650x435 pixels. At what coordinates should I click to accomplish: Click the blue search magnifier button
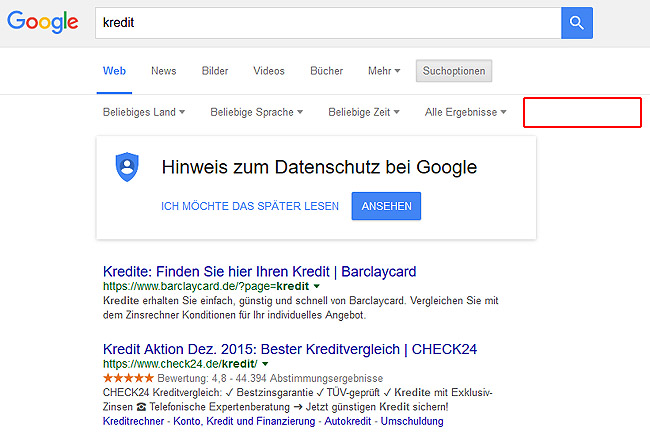pos(577,23)
